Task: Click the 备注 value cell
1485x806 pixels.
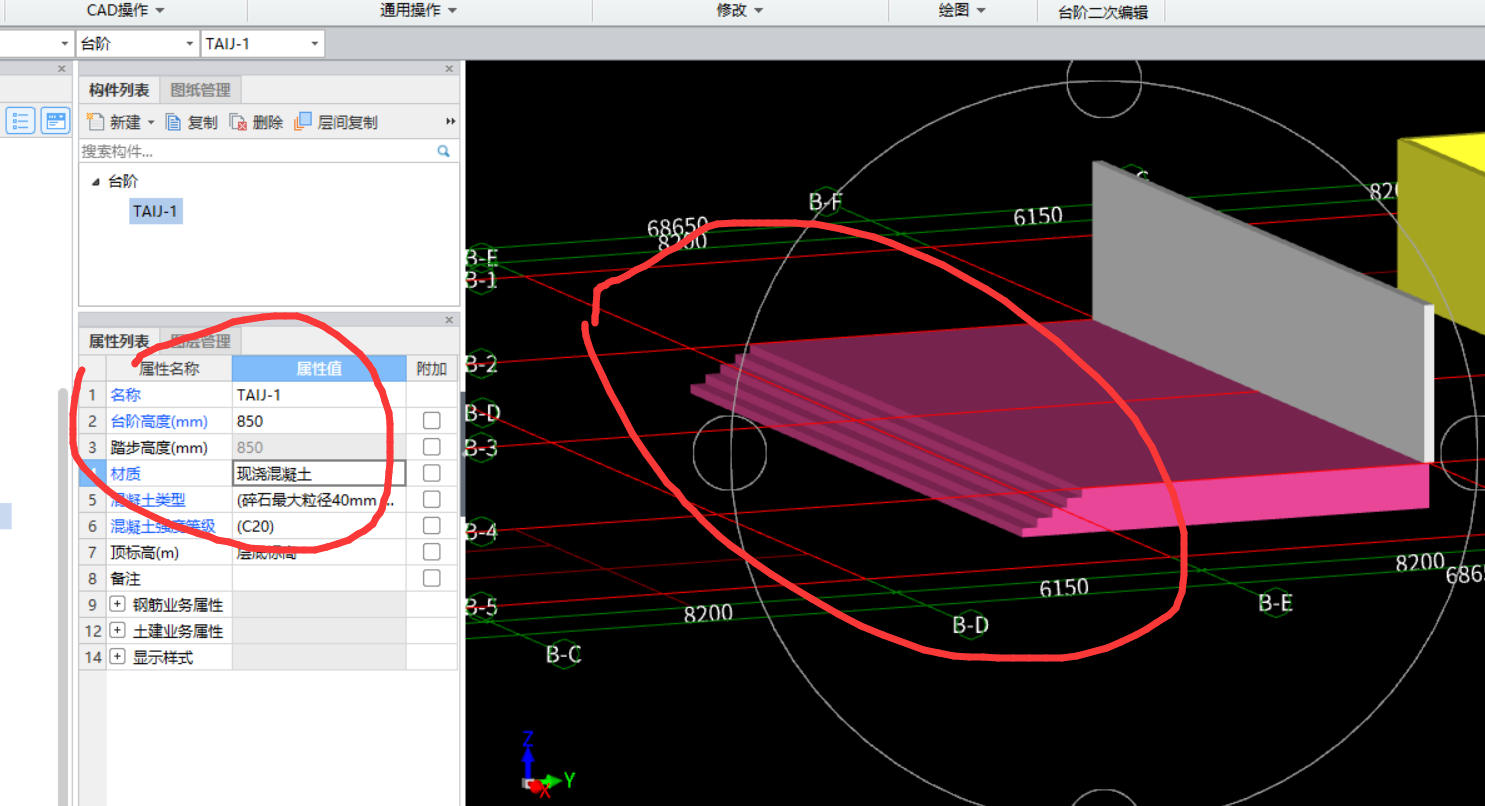Action: click(319, 578)
